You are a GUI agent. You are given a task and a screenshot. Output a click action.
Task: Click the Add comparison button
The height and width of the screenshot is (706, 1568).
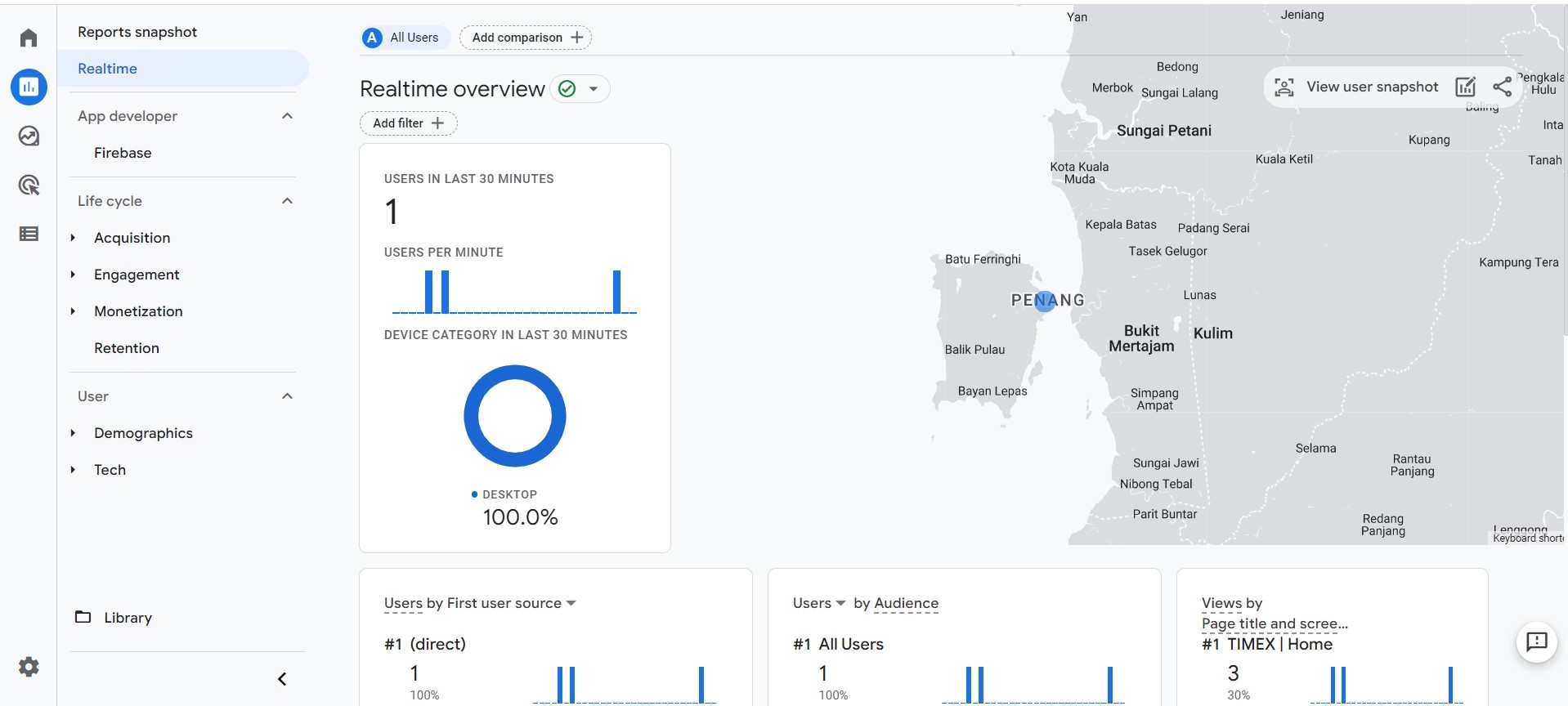pyautogui.click(x=526, y=38)
